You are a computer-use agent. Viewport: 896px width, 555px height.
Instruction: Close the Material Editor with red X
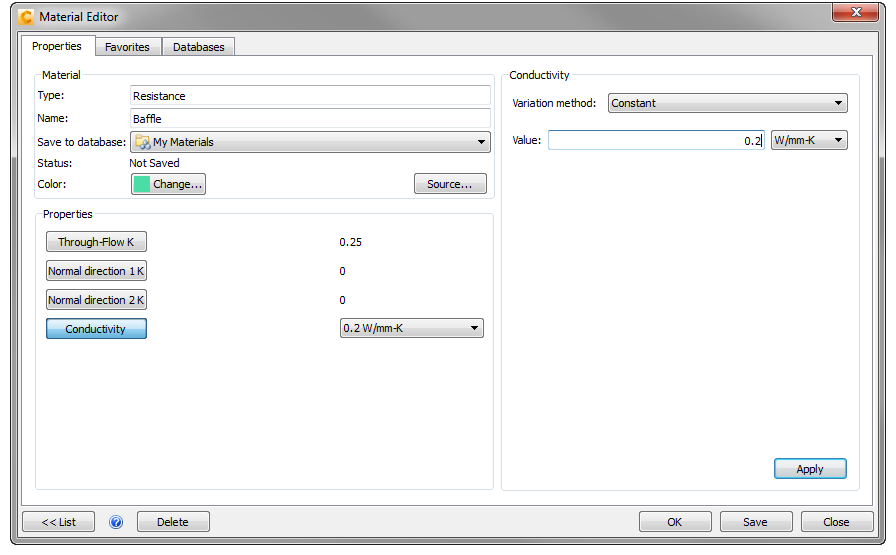[x=855, y=12]
